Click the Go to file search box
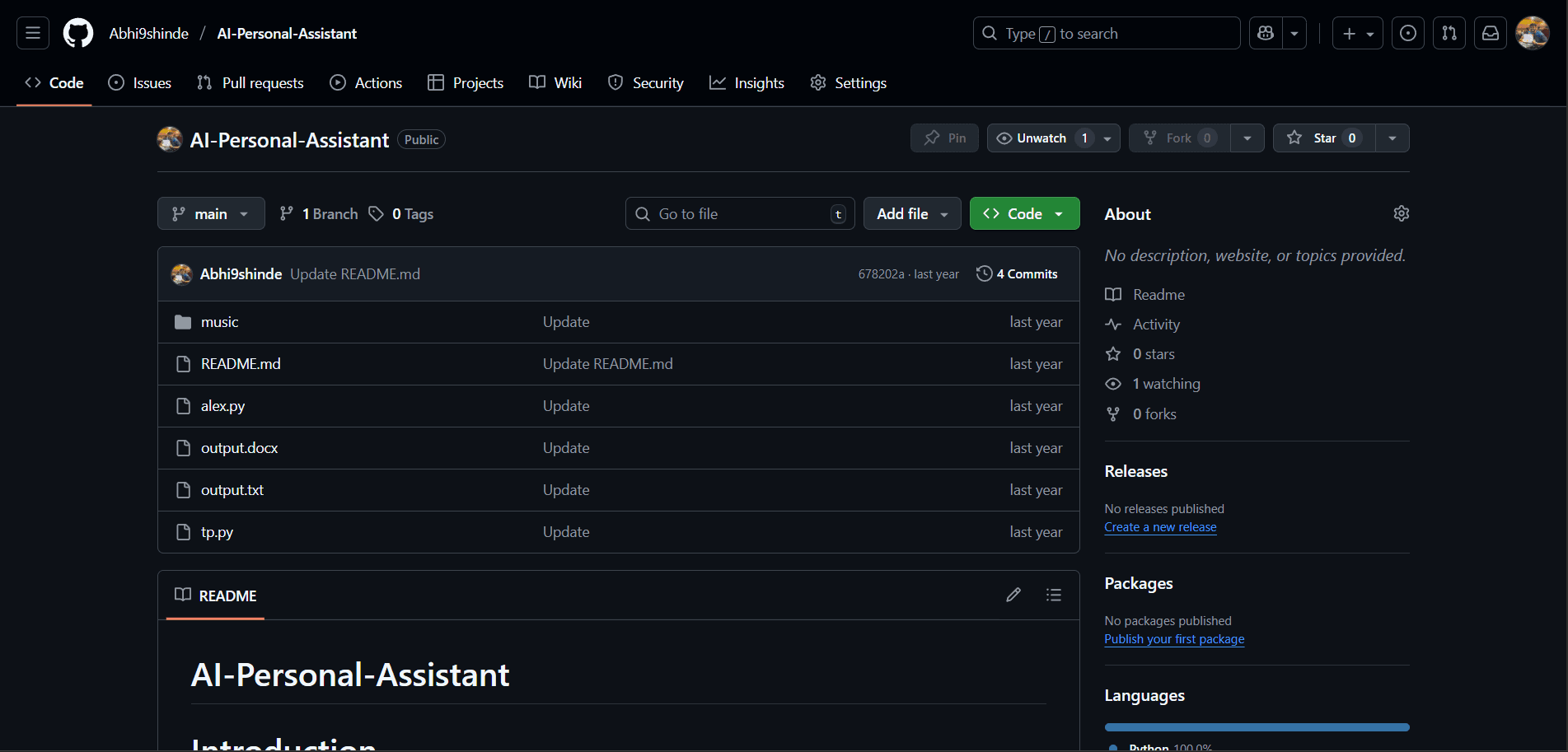Image resolution: width=1568 pixels, height=752 pixels. [x=740, y=213]
